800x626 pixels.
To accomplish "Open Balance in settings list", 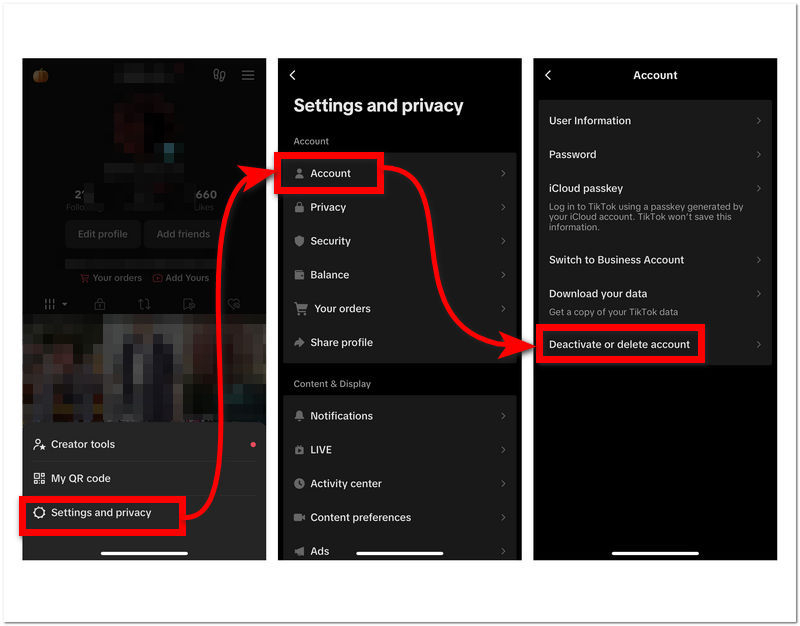I will (399, 275).
